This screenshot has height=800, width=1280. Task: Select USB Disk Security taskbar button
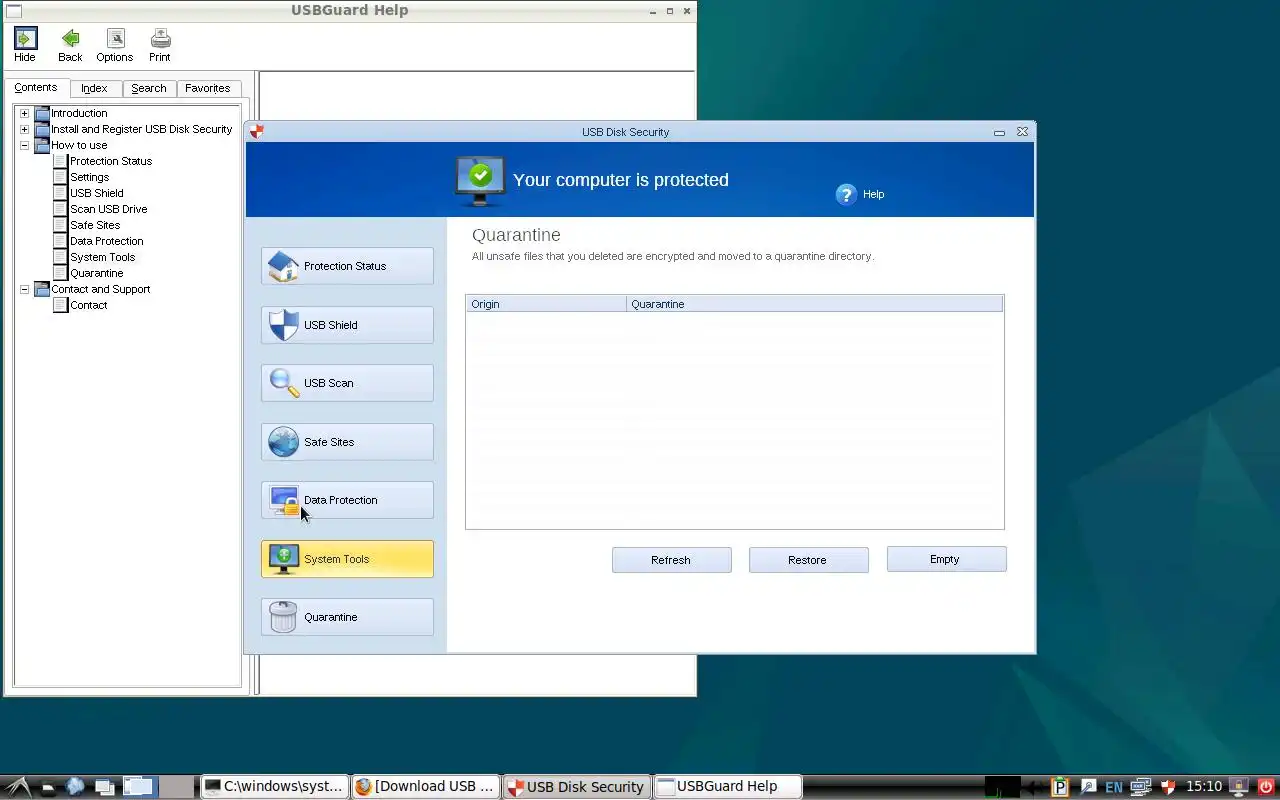point(577,787)
